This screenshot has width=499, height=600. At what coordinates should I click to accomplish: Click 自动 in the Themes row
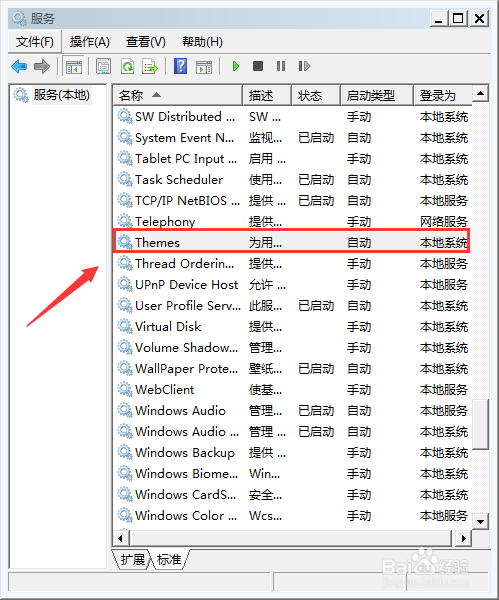click(359, 243)
